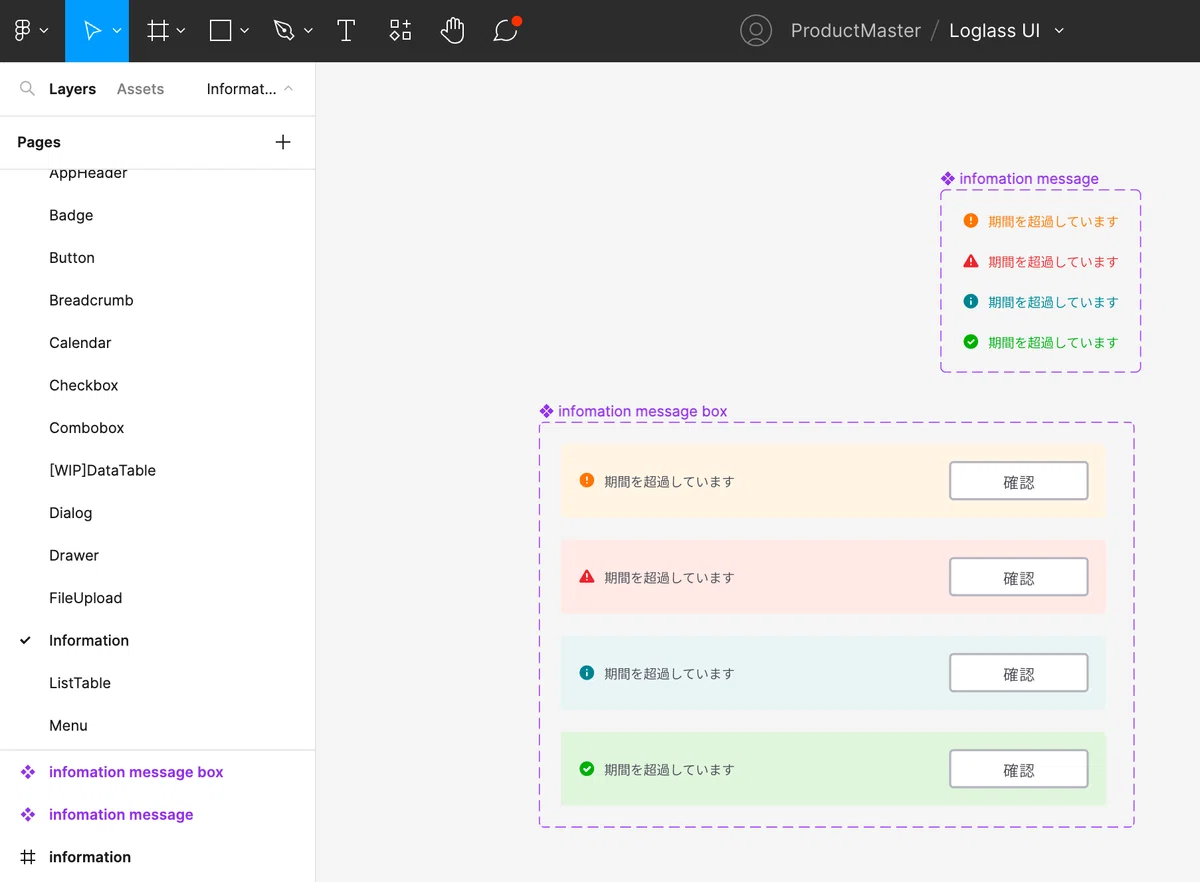Open the Checkbox page

[84, 385]
